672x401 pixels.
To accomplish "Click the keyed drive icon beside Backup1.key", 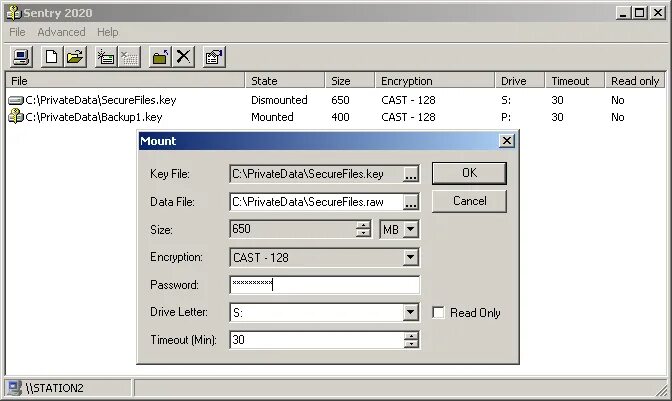I will pyautogui.click(x=16, y=117).
